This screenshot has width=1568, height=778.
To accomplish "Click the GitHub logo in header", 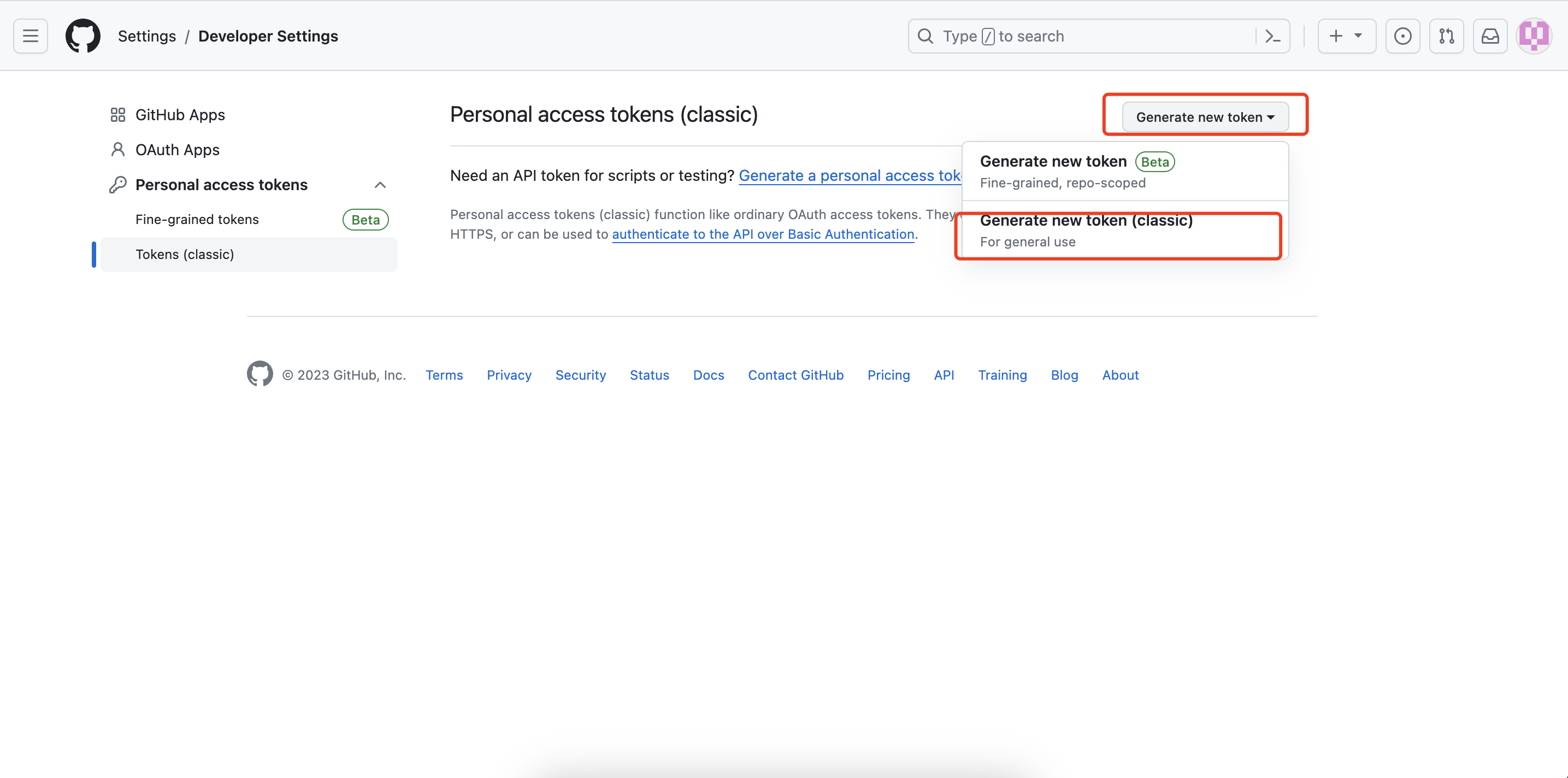I will 83,37.
